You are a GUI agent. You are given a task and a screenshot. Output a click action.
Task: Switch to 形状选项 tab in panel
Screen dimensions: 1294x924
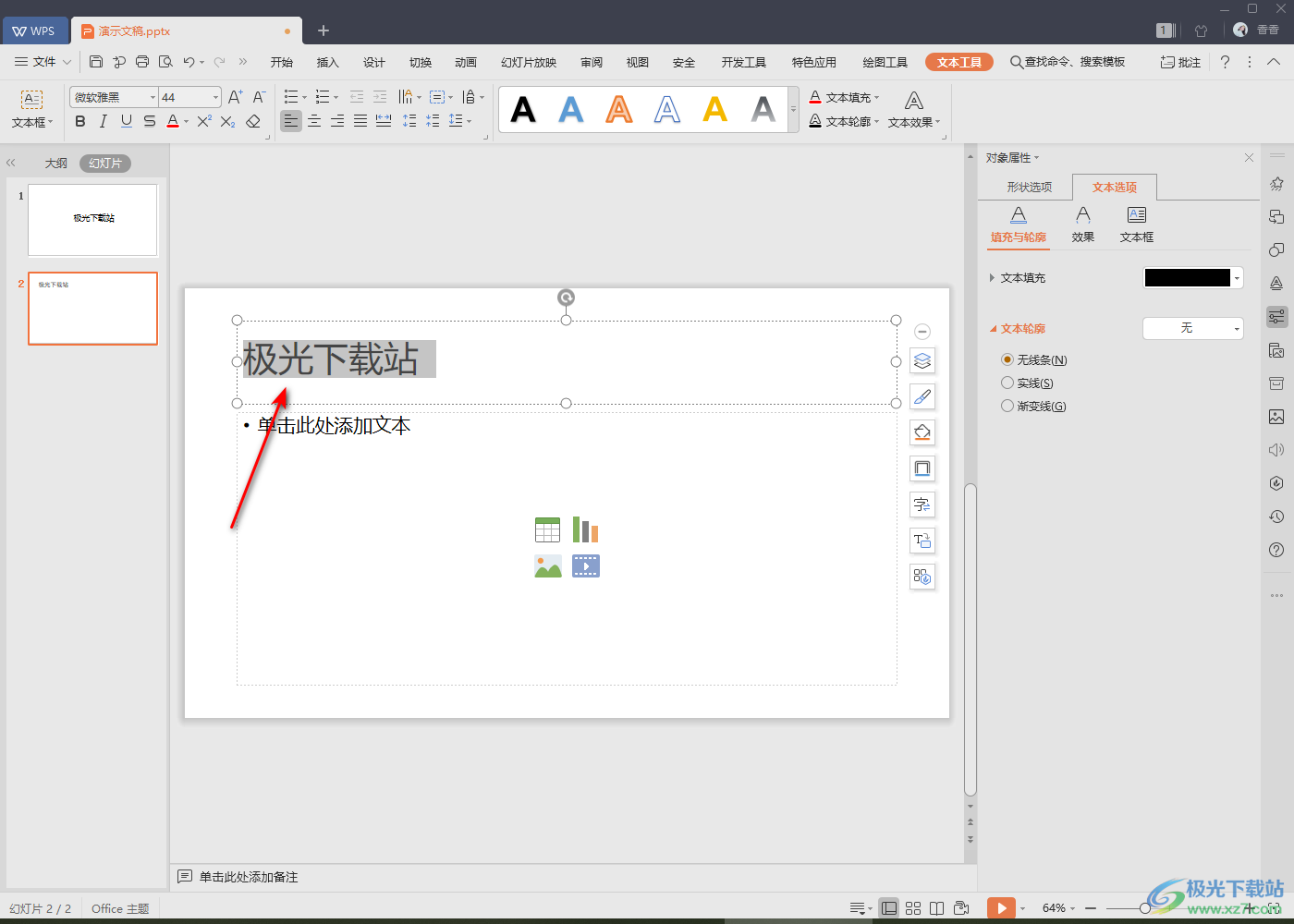click(x=1030, y=187)
